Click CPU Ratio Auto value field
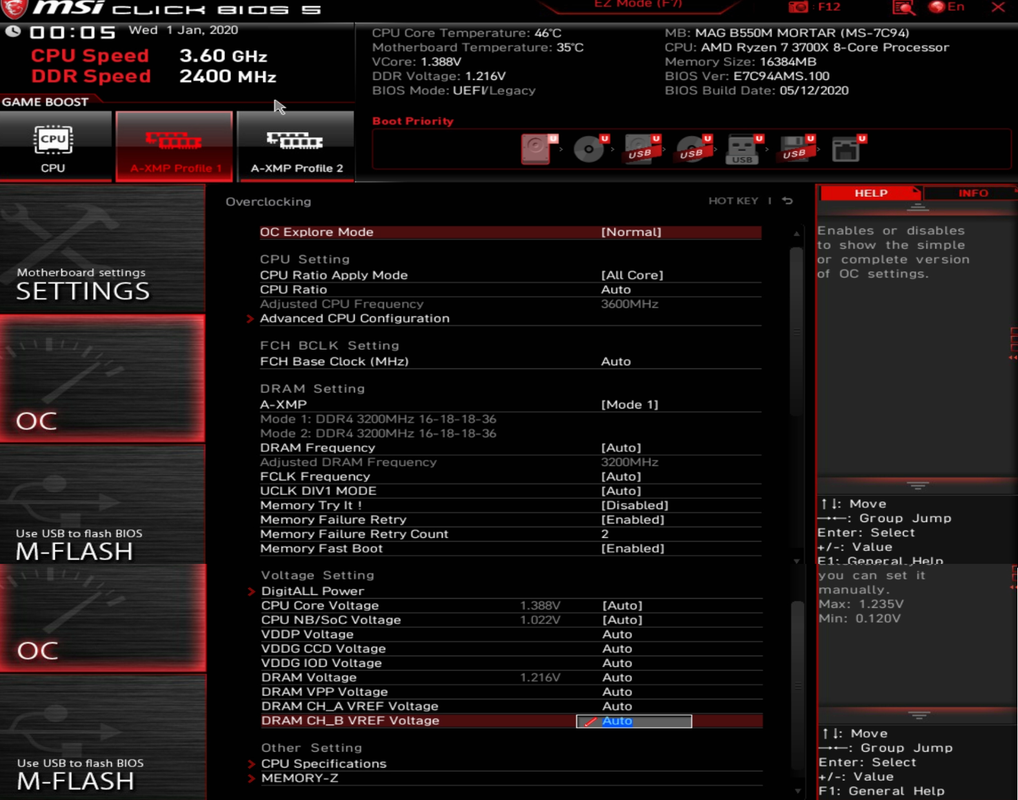Screen dimensions: 1018x800 coord(616,290)
